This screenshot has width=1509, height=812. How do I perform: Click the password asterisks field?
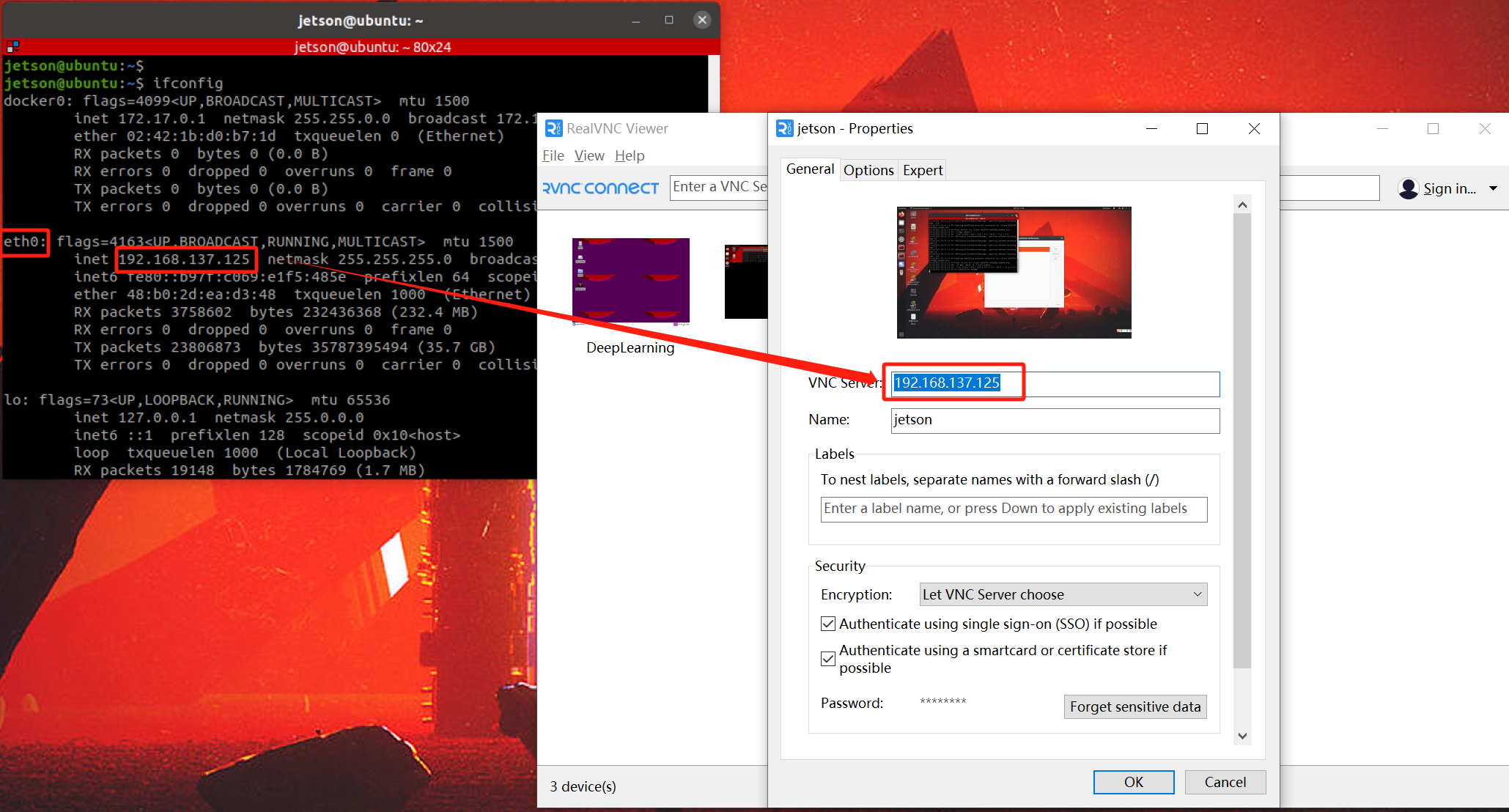[x=942, y=702]
